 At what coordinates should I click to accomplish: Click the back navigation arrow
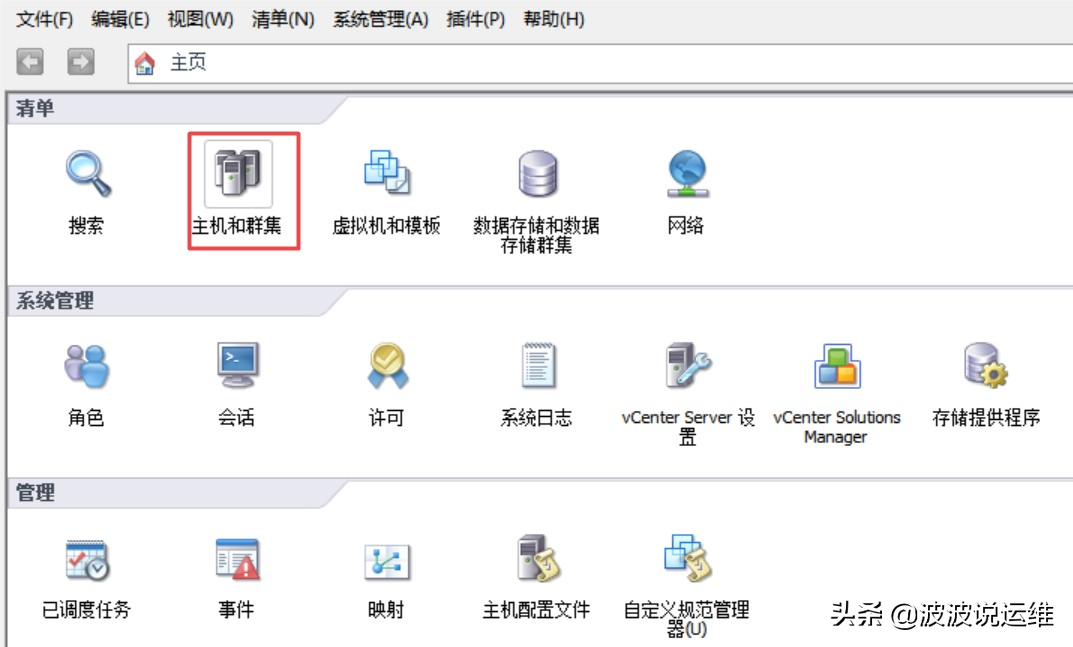pos(29,62)
